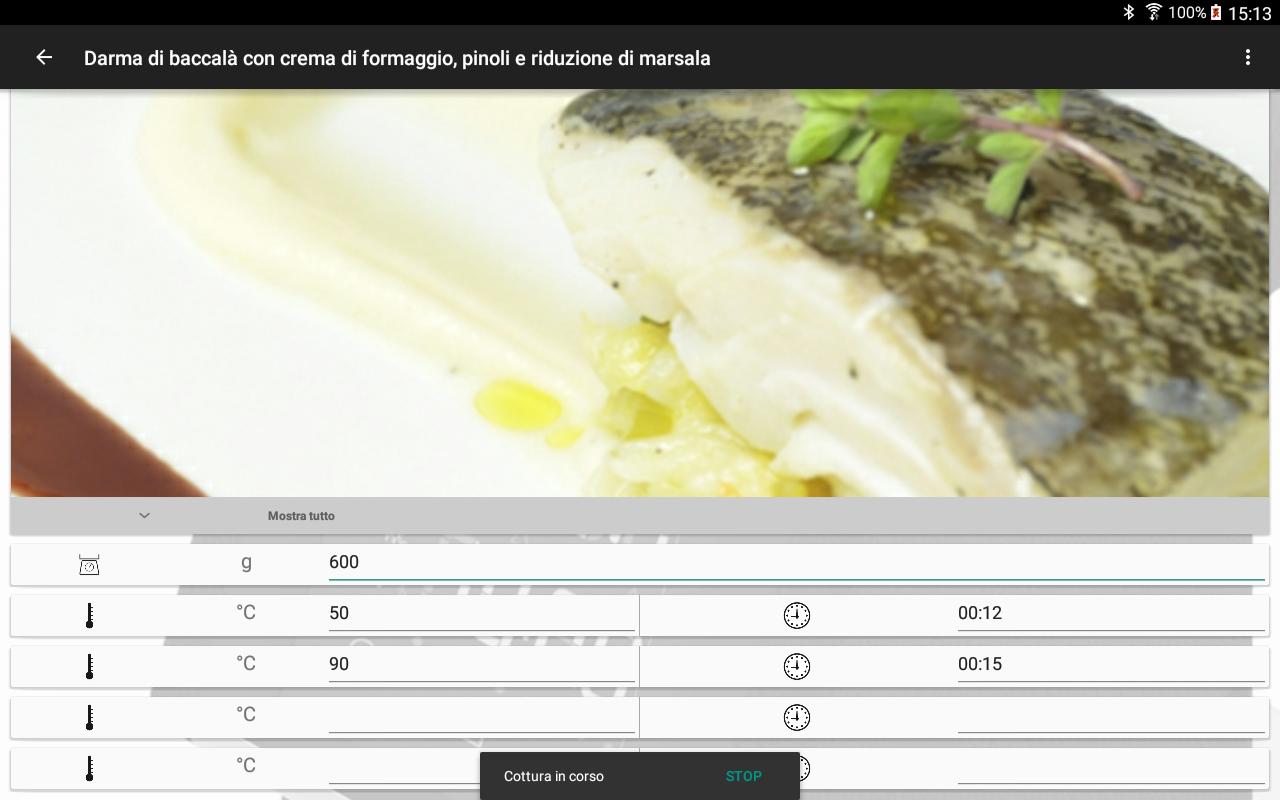Tap thermometer icon in the 50 °C row

coord(89,615)
